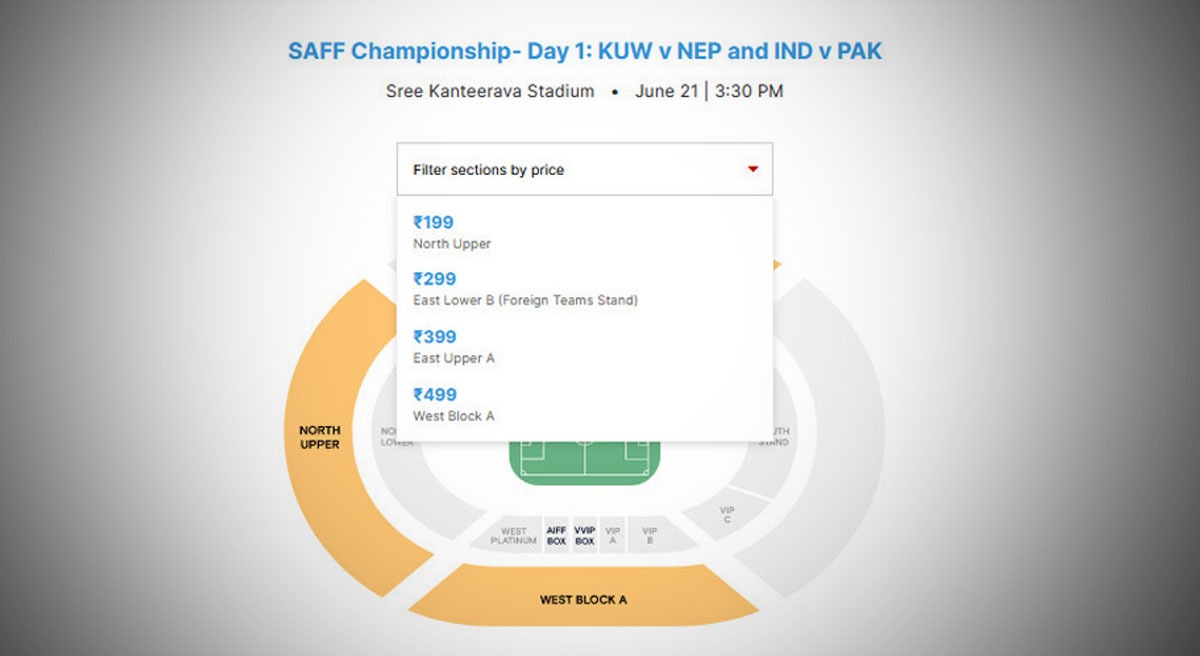Click the Sree Kanteerava Stadium venue text
The height and width of the screenshot is (656, 1200).
pyautogui.click(x=490, y=91)
